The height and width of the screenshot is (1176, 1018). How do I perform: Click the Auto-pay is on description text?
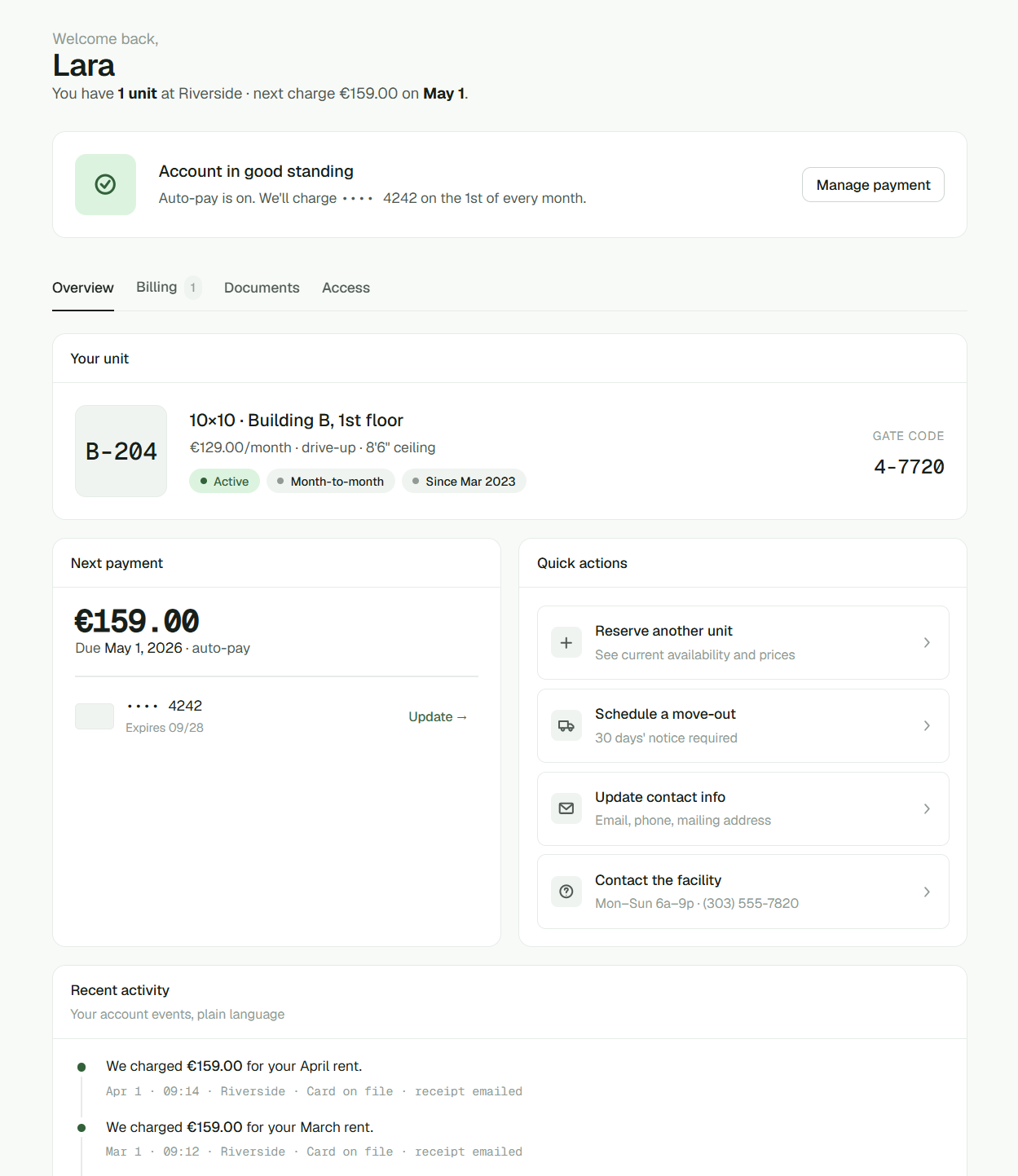coord(372,198)
